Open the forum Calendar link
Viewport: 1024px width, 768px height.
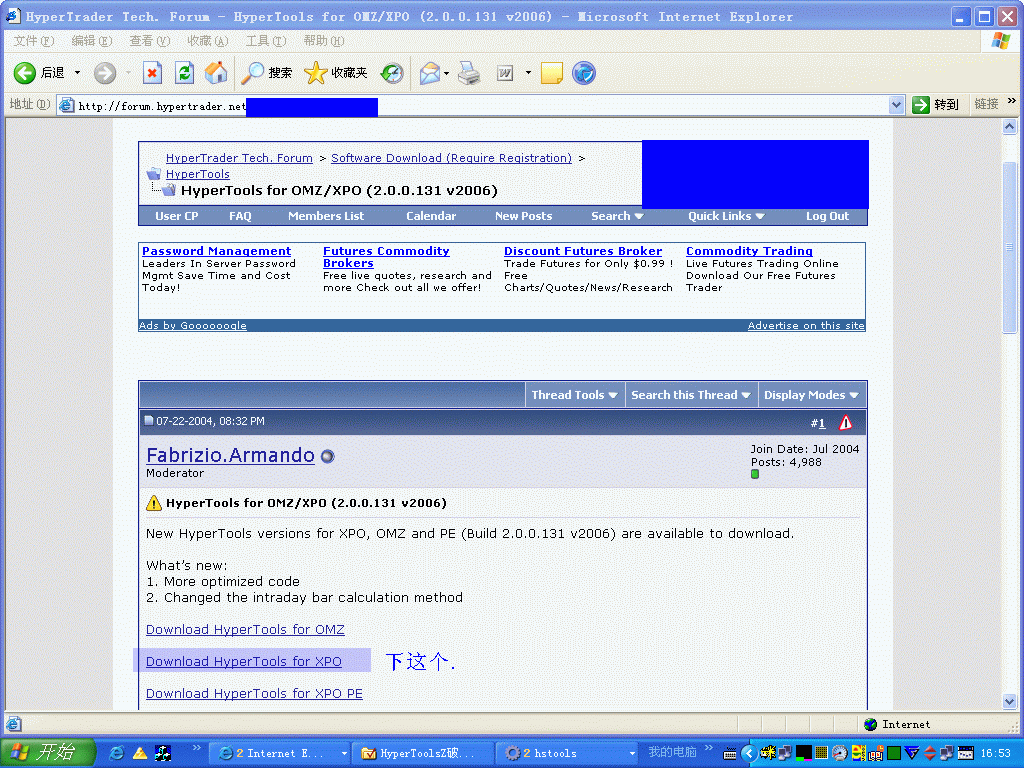pos(431,216)
